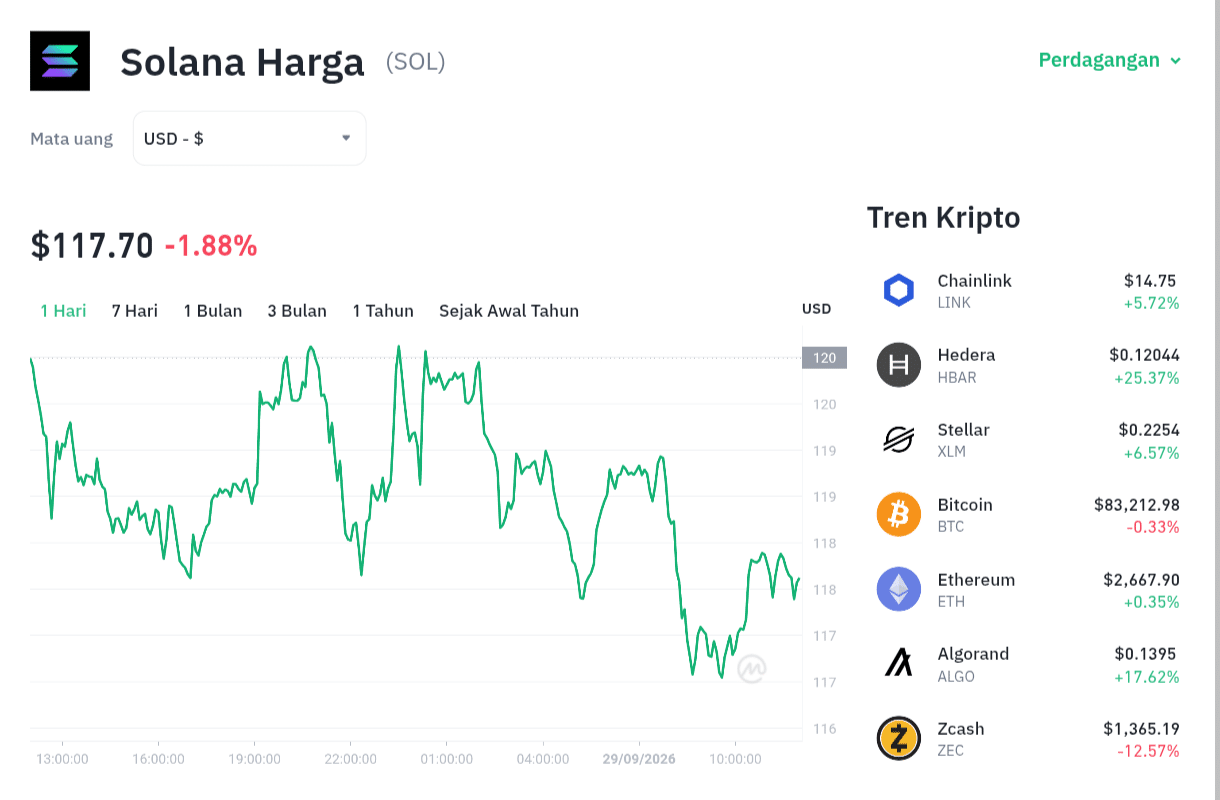Show the 3 Bulan chart range
Screen dimensions: 1220x800
297,311
